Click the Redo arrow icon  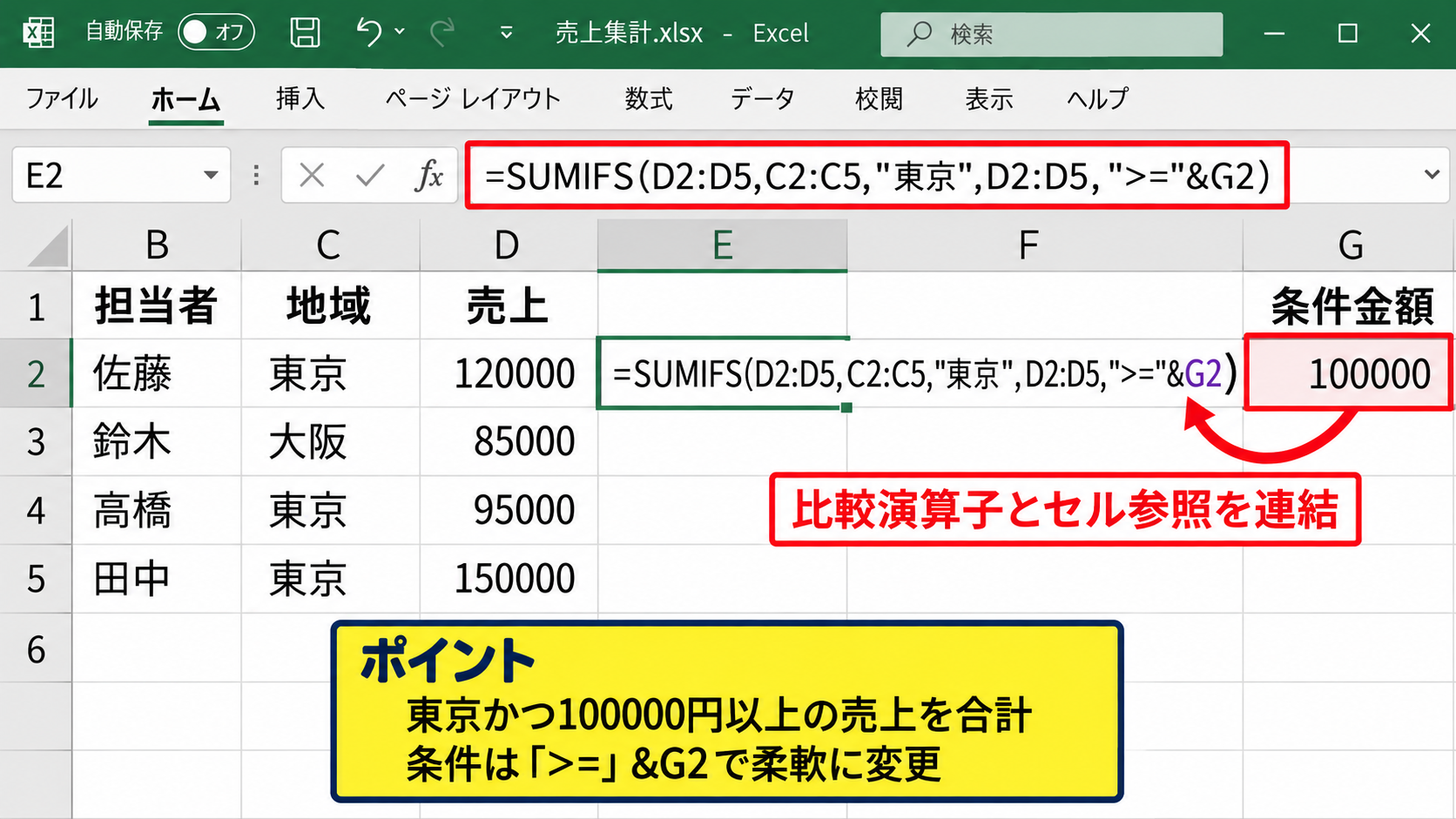[x=442, y=33]
